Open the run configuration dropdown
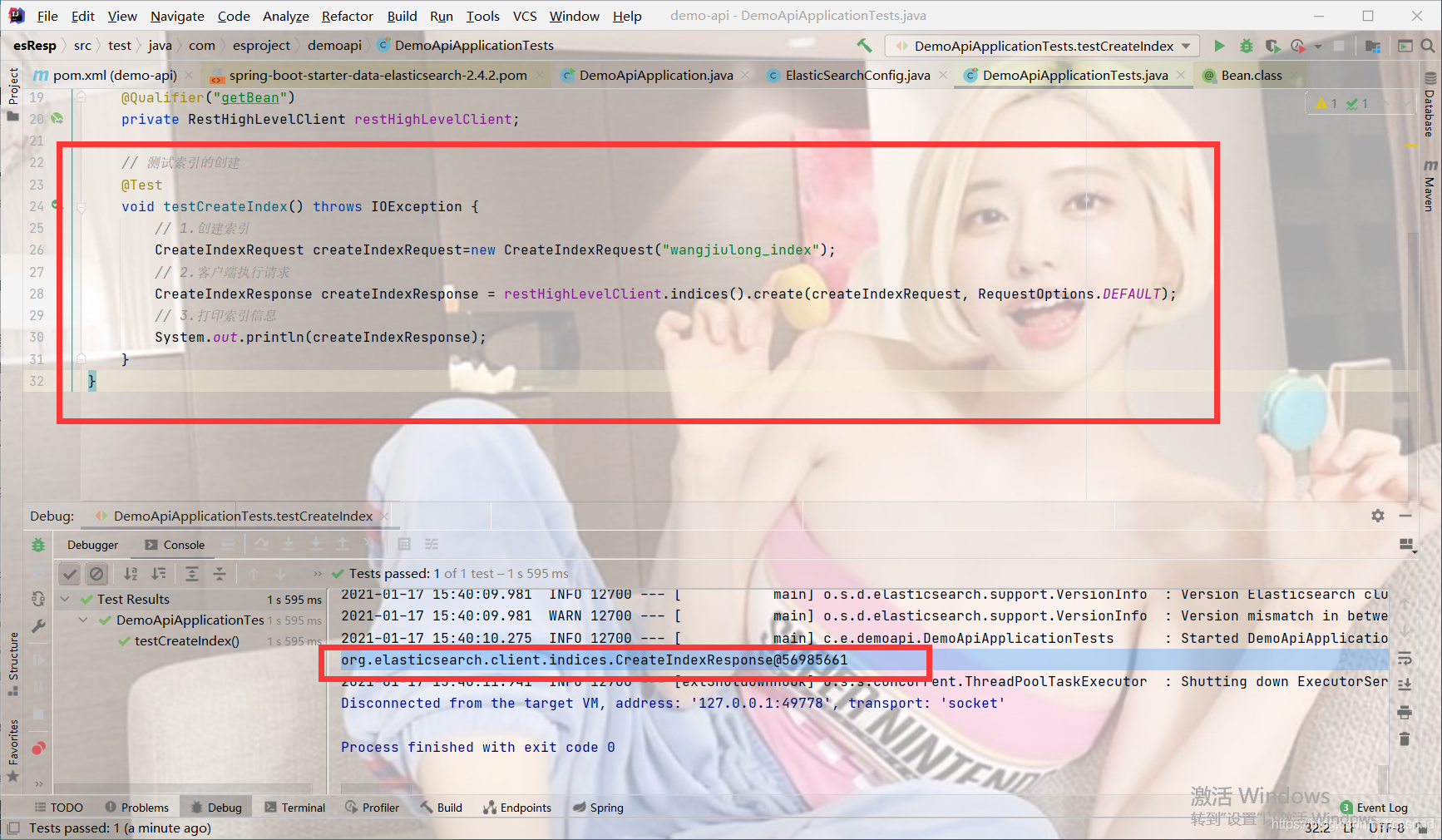 [1186, 46]
